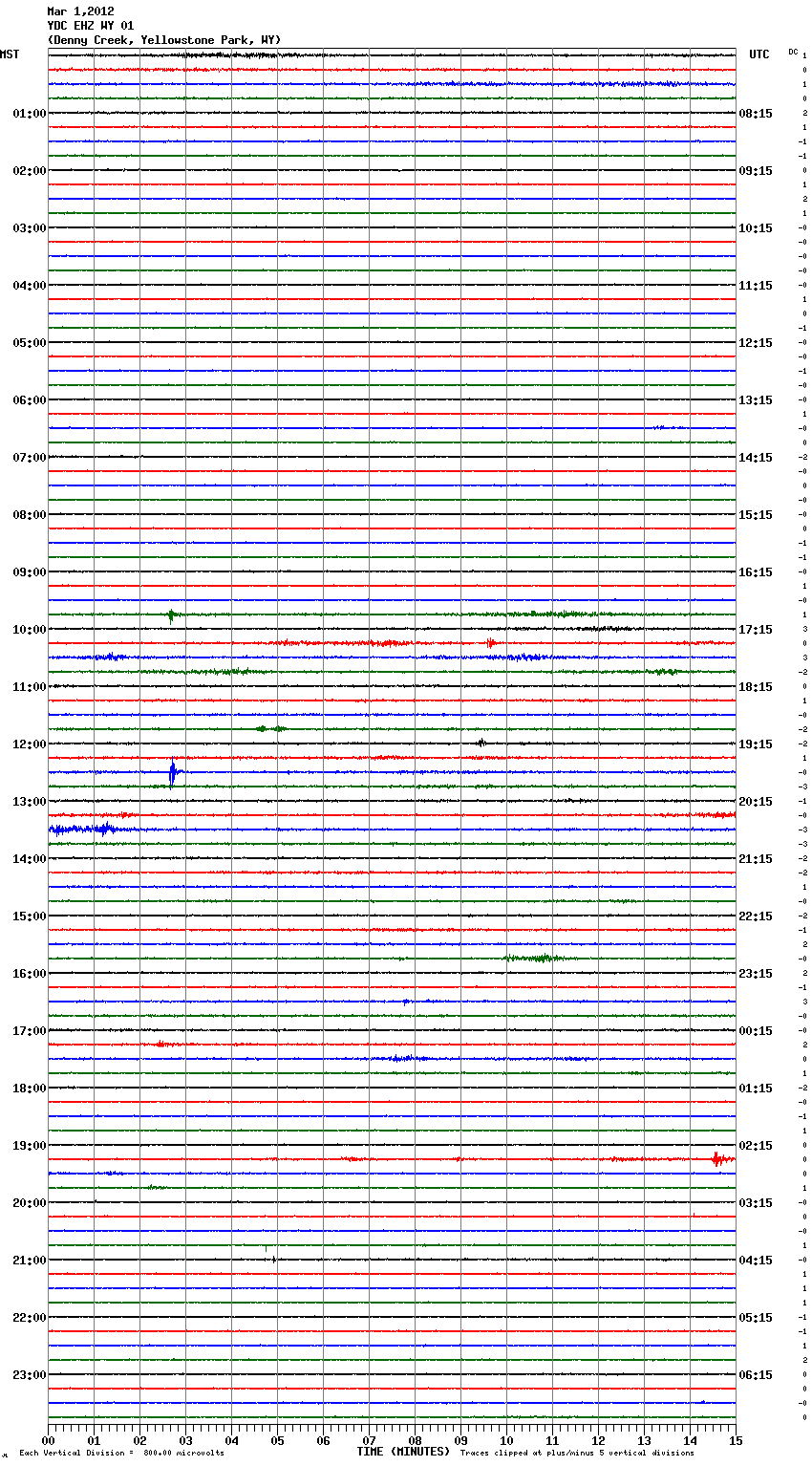Click the black spike on 12:00 trace near minute 09

(x=481, y=743)
